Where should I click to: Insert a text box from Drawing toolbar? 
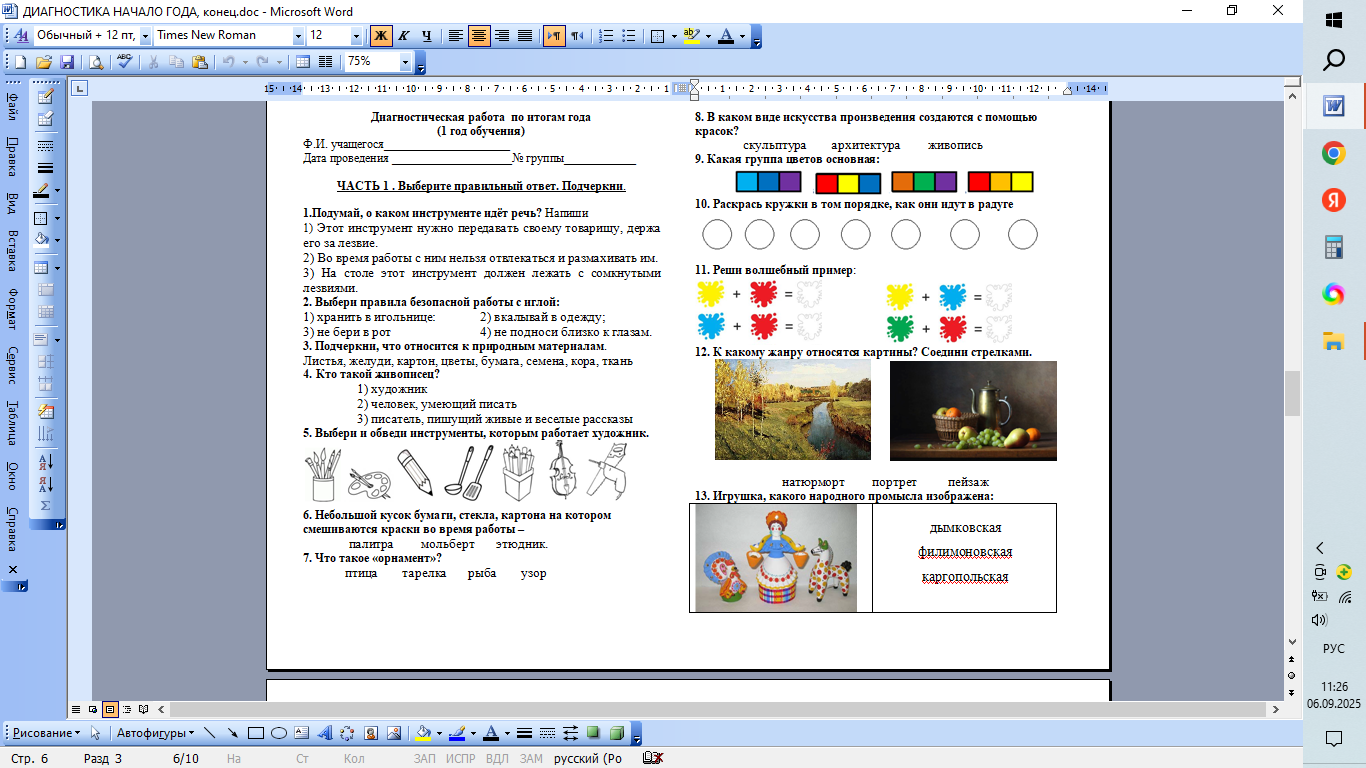click(302, 733)
